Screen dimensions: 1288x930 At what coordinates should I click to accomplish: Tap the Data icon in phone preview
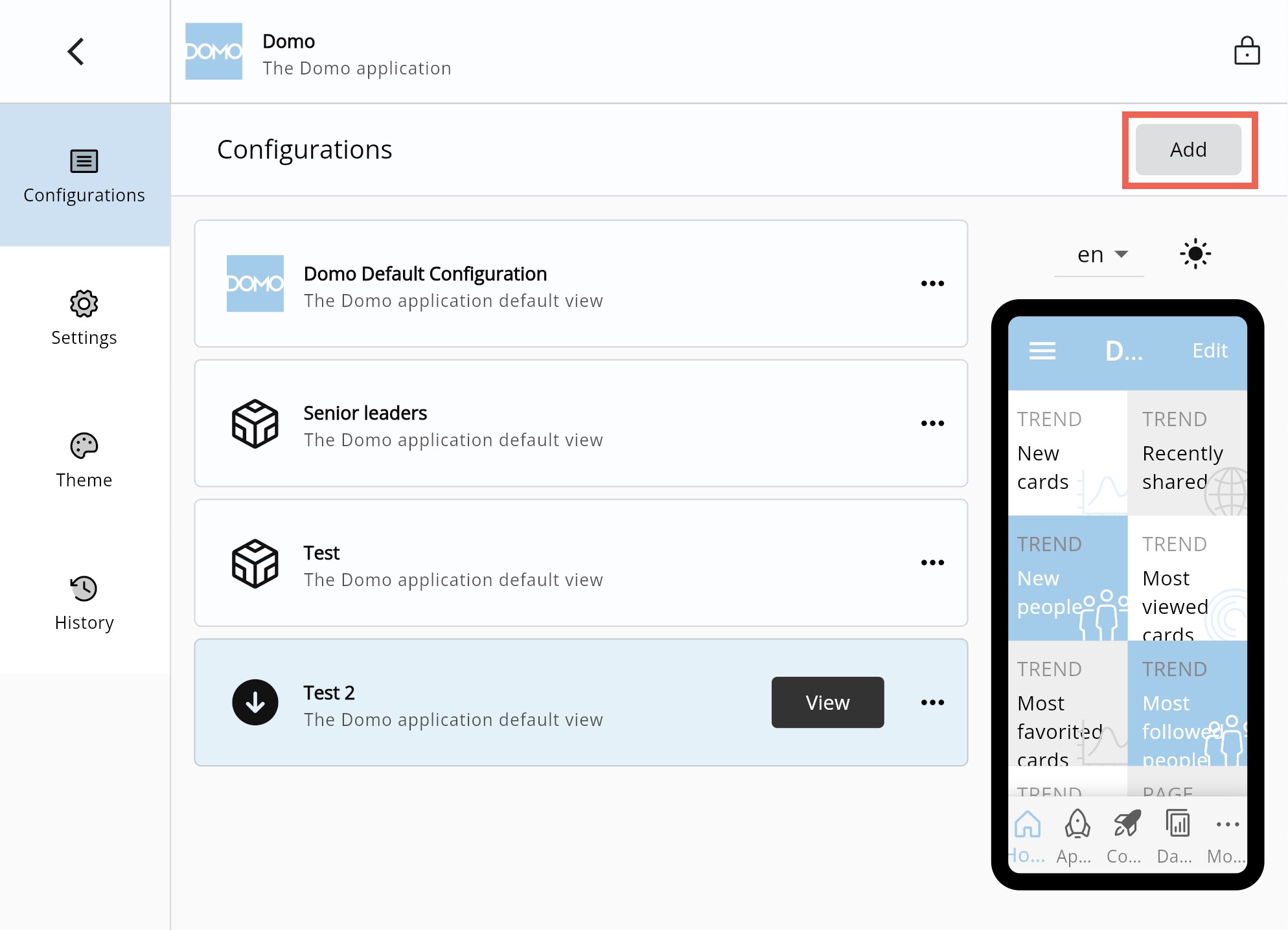click(x=1177, y=824)
